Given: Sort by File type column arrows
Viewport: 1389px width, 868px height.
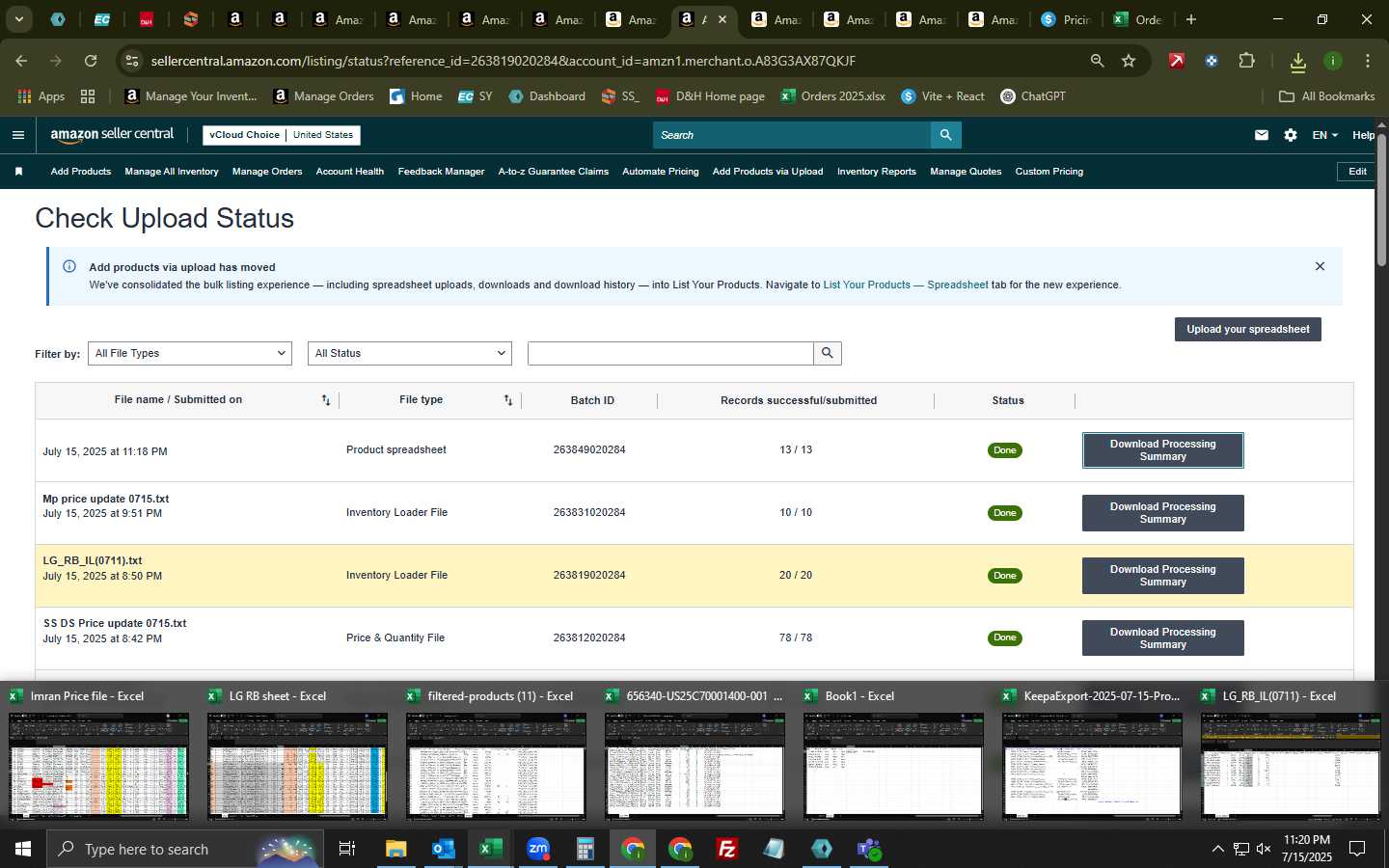Looking at the screenshot, I should [x=508, y=400].
